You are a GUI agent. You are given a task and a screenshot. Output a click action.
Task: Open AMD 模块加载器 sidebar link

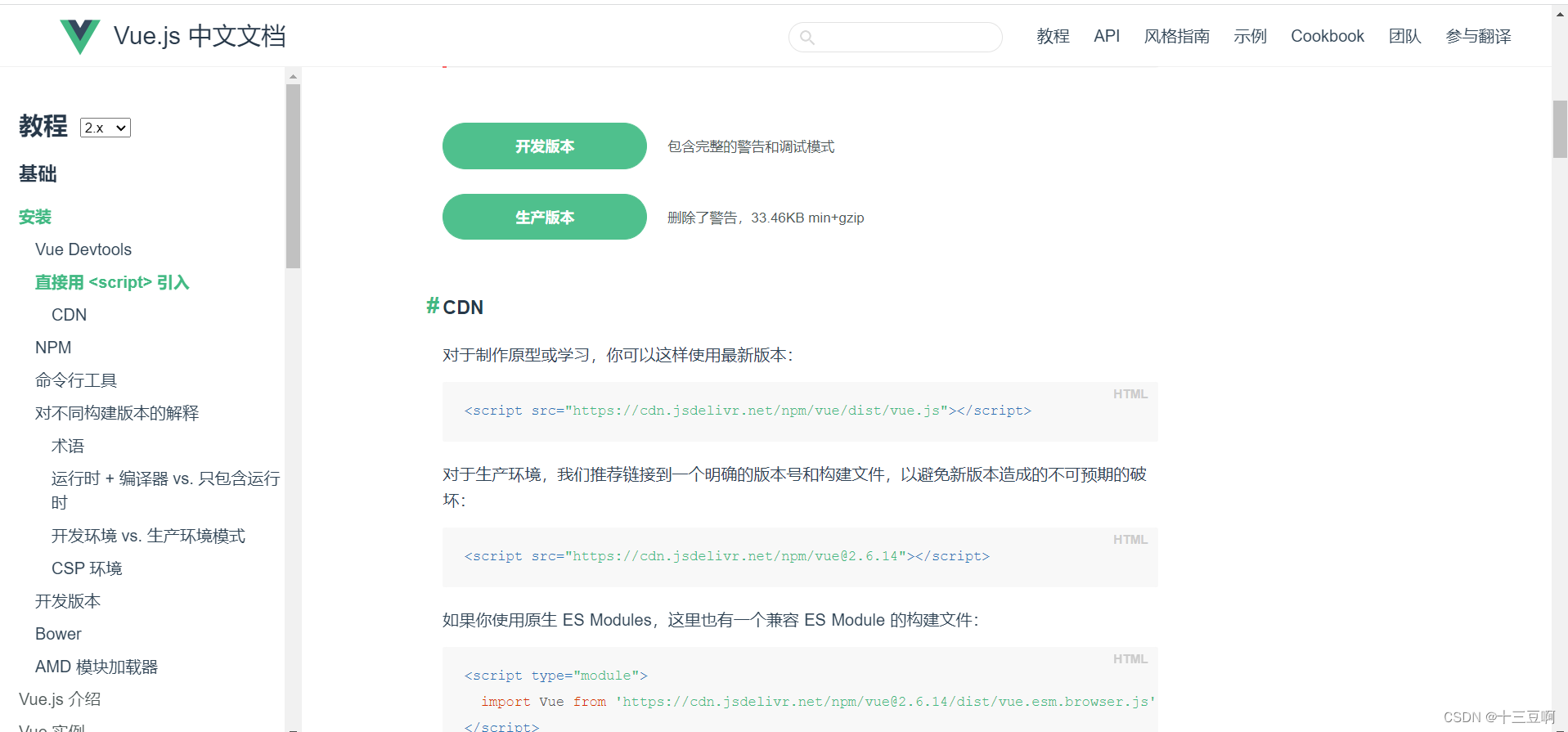tap(97, 667)
